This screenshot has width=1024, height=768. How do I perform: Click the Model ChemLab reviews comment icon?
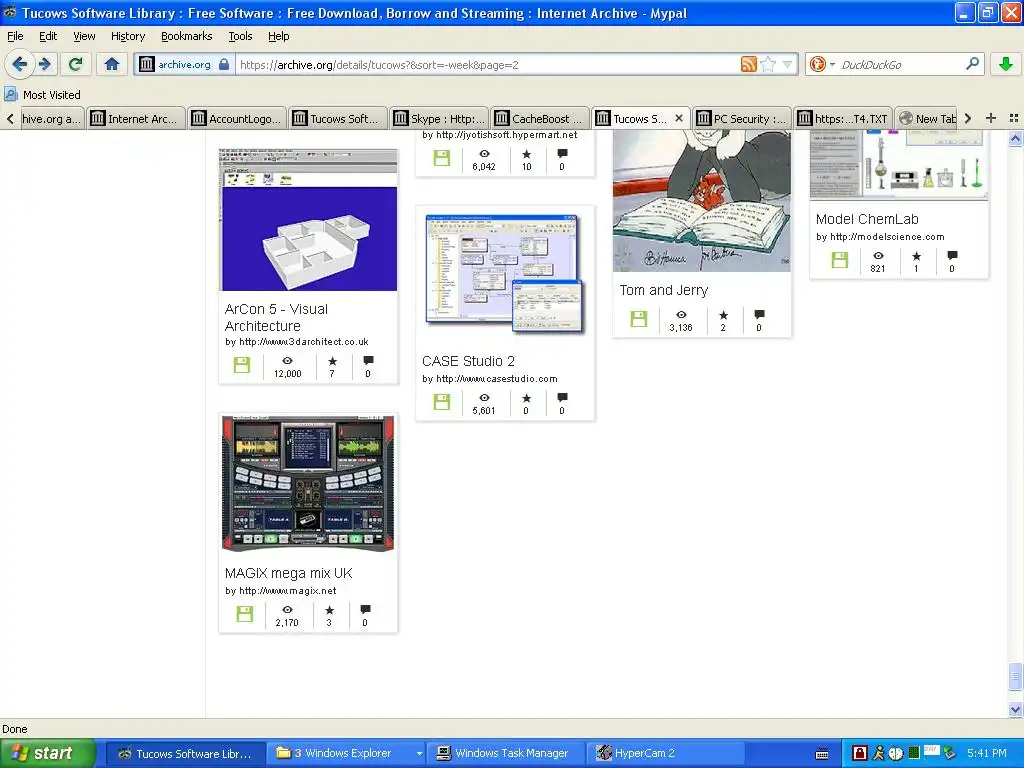tap(952, 255)
